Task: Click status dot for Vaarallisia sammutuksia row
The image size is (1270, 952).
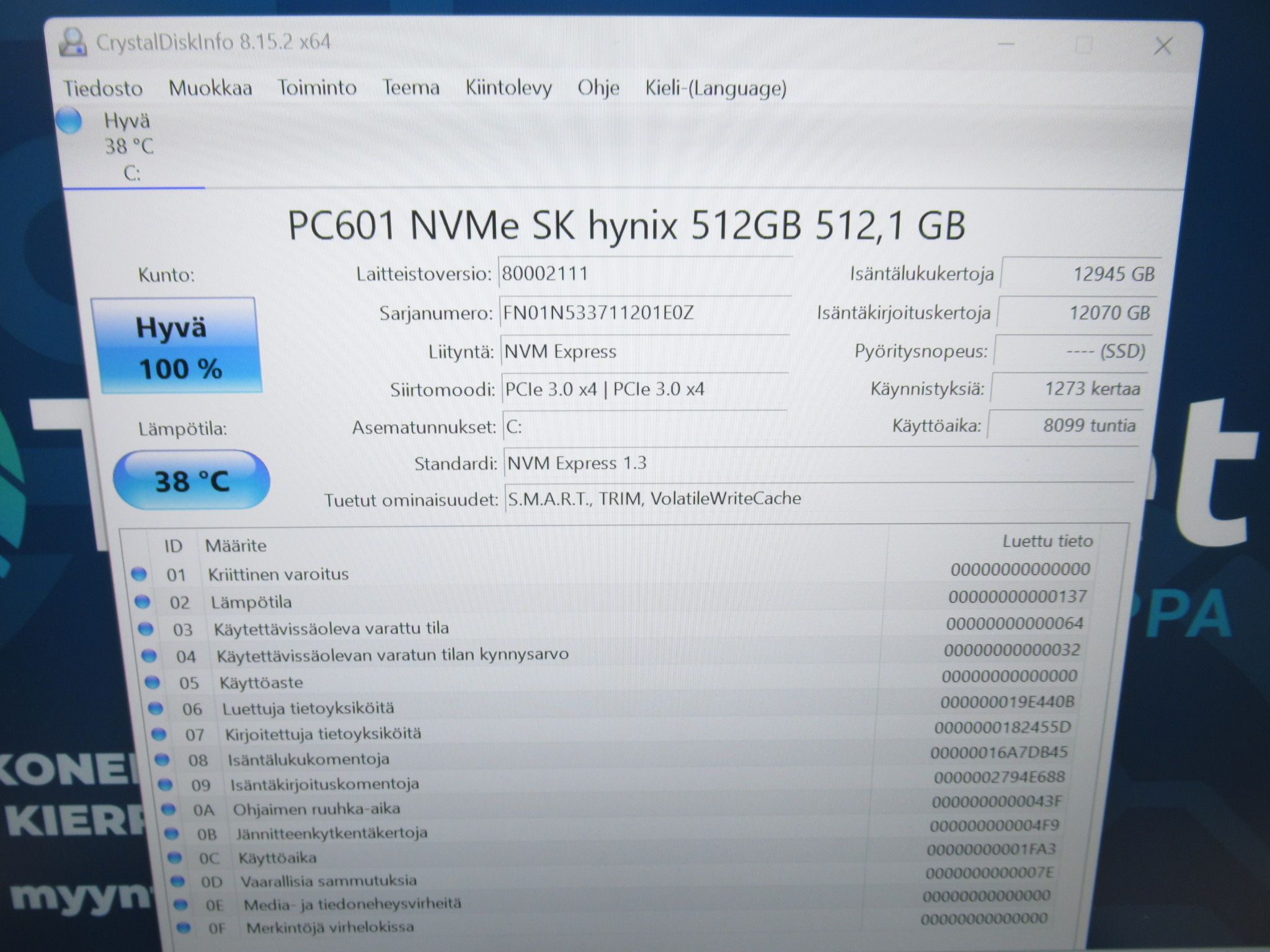Action: (x=177, y=881)
